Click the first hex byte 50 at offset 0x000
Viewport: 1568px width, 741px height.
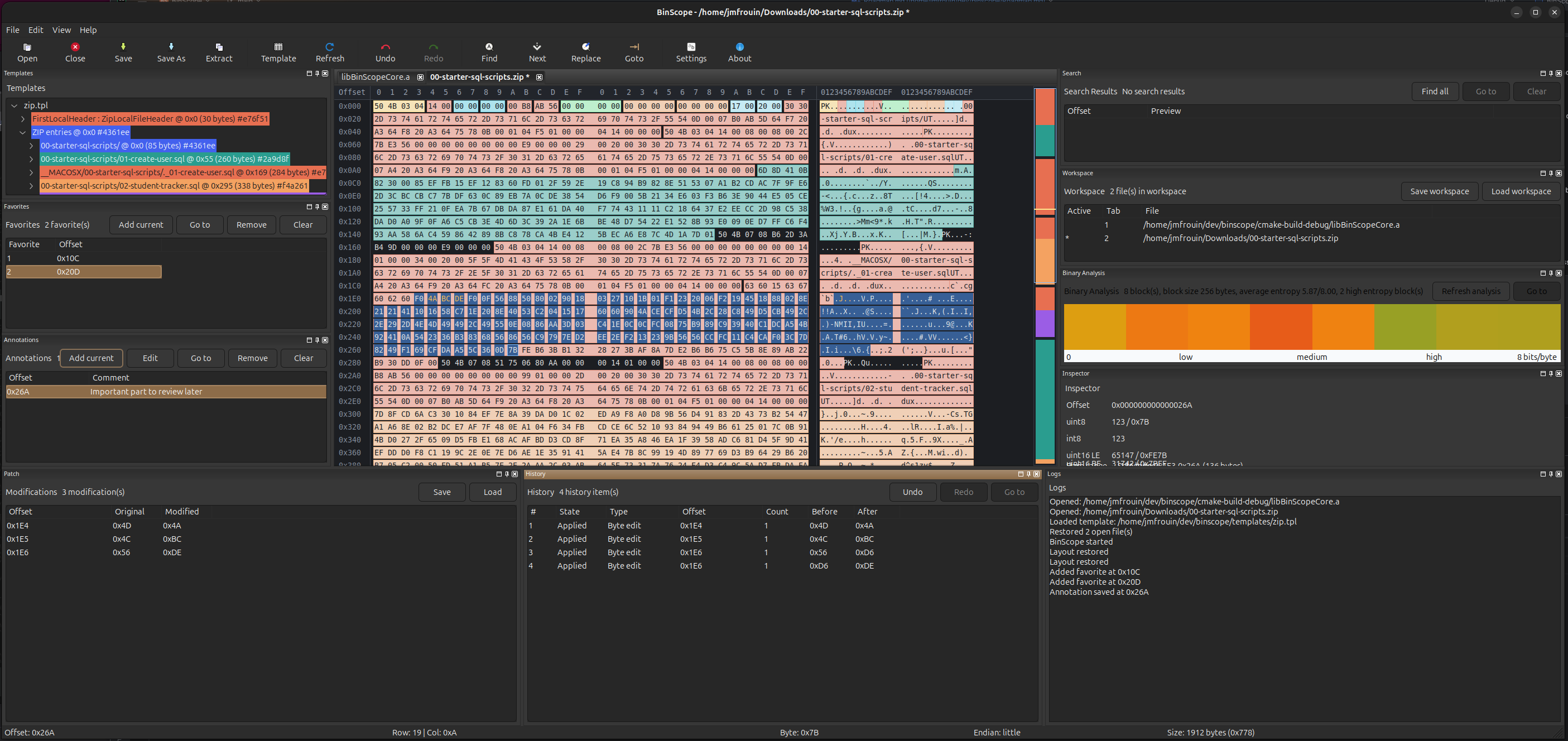point(379,106)
